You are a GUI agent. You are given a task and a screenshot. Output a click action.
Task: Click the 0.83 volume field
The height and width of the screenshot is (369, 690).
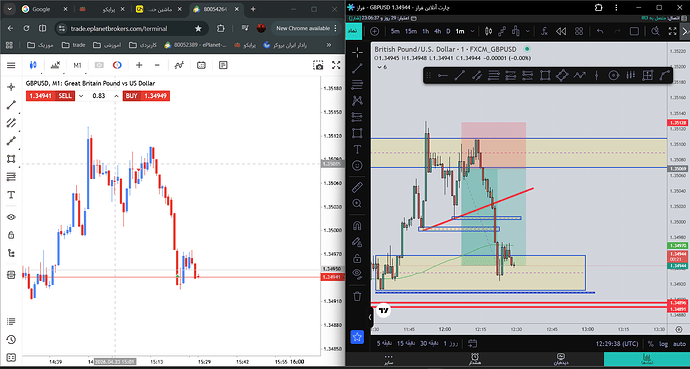coord(99,96)
